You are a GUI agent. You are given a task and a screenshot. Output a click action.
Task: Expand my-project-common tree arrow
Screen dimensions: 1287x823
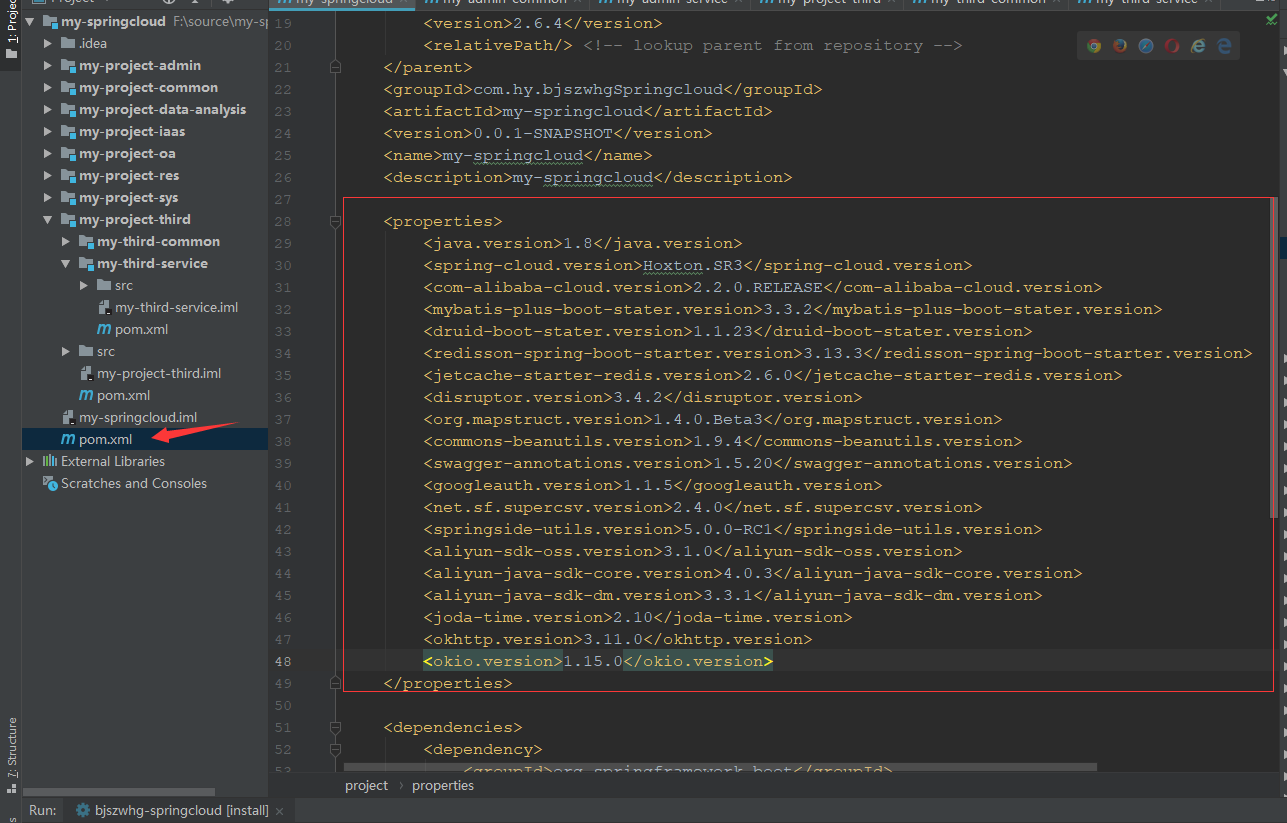(48, 87)
